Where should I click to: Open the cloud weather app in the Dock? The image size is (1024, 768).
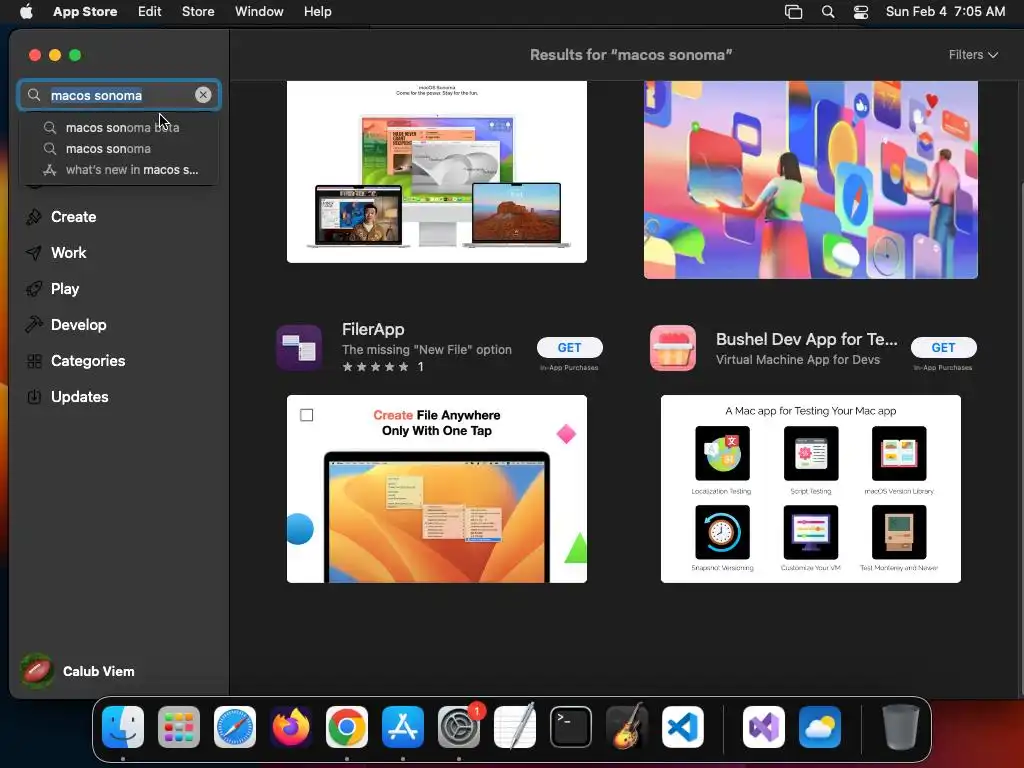pyautogui.click(x=820, y=727)
